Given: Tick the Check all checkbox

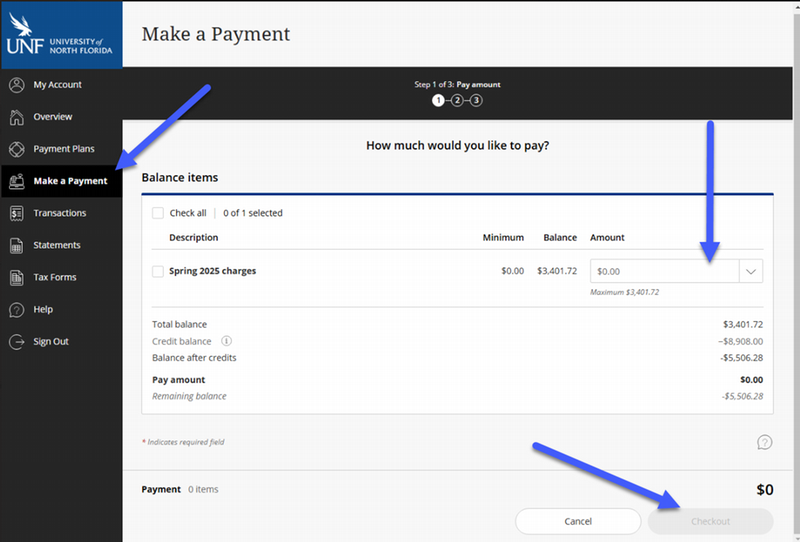Looking at the screenshot, I should (x=158, y=213).
